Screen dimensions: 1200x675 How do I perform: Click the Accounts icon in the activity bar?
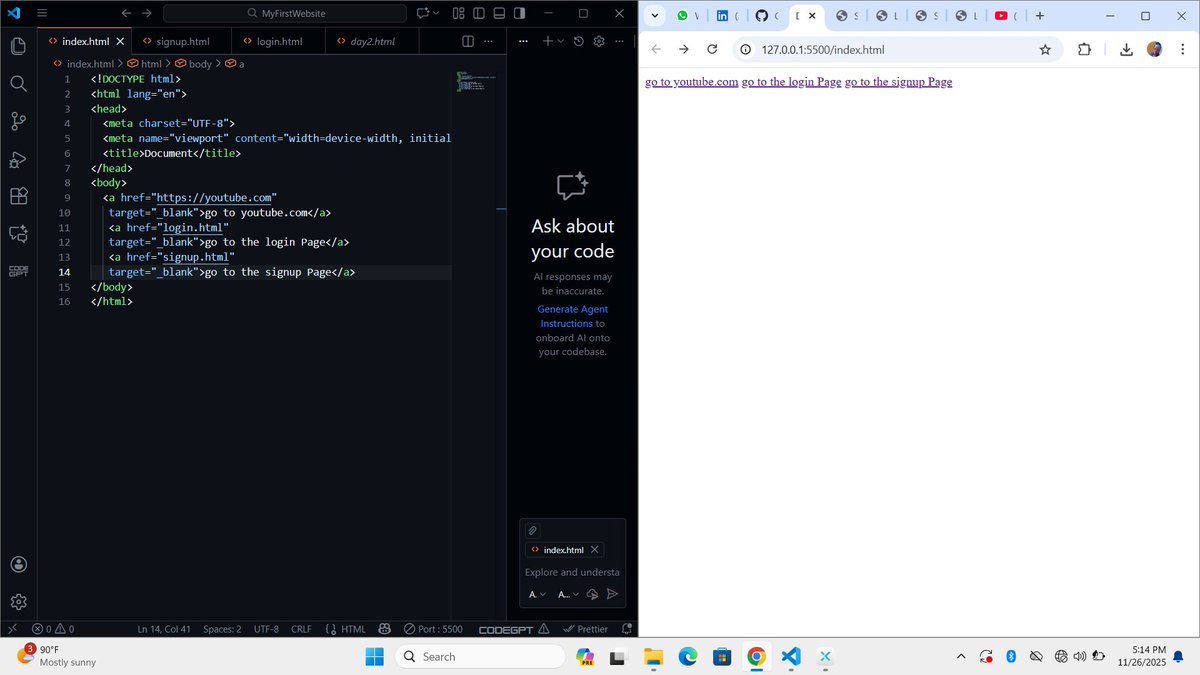click(18, 563)
